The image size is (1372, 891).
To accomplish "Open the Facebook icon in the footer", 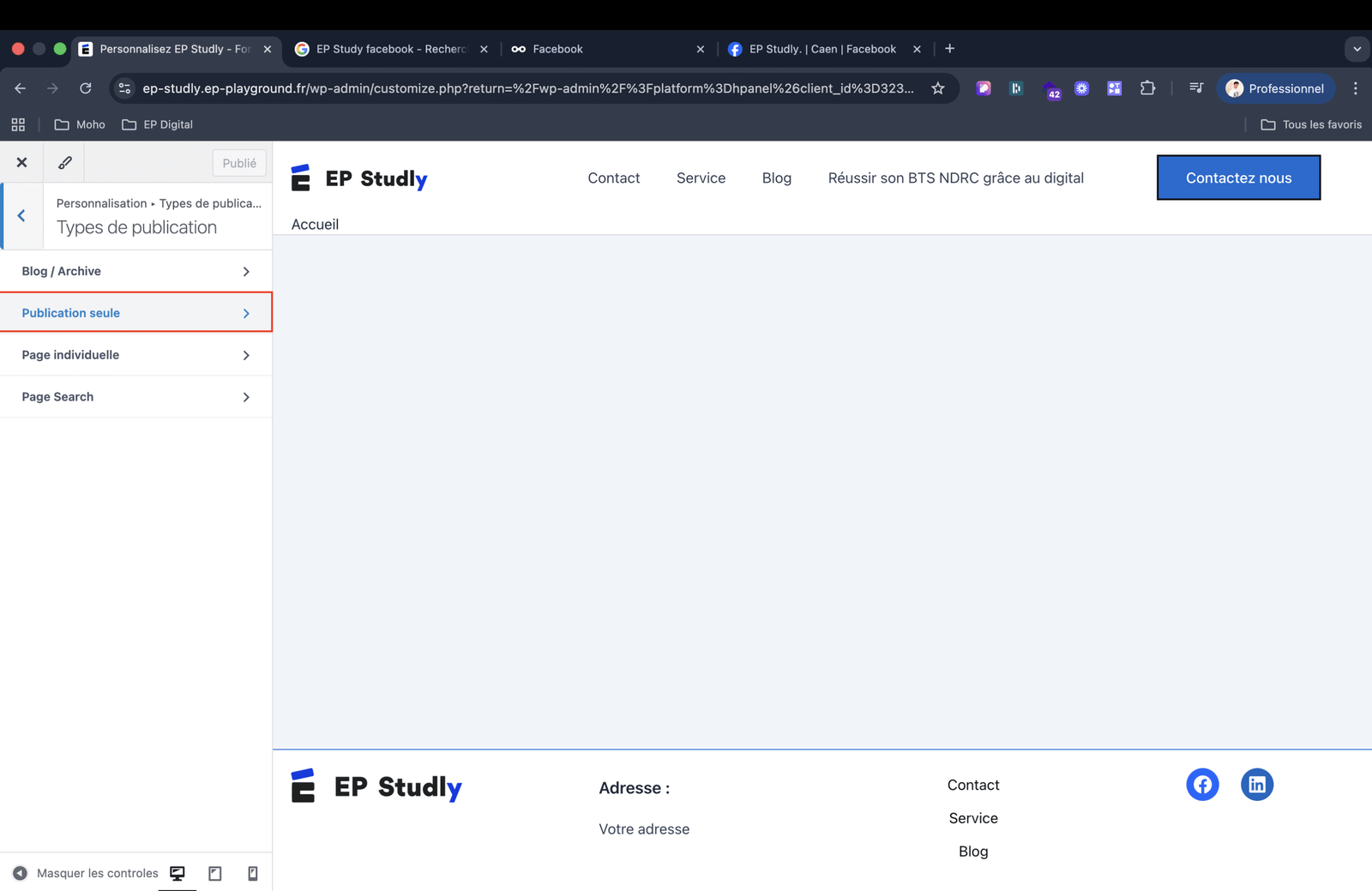I will pyautogui.click(x=1202, y=785).
